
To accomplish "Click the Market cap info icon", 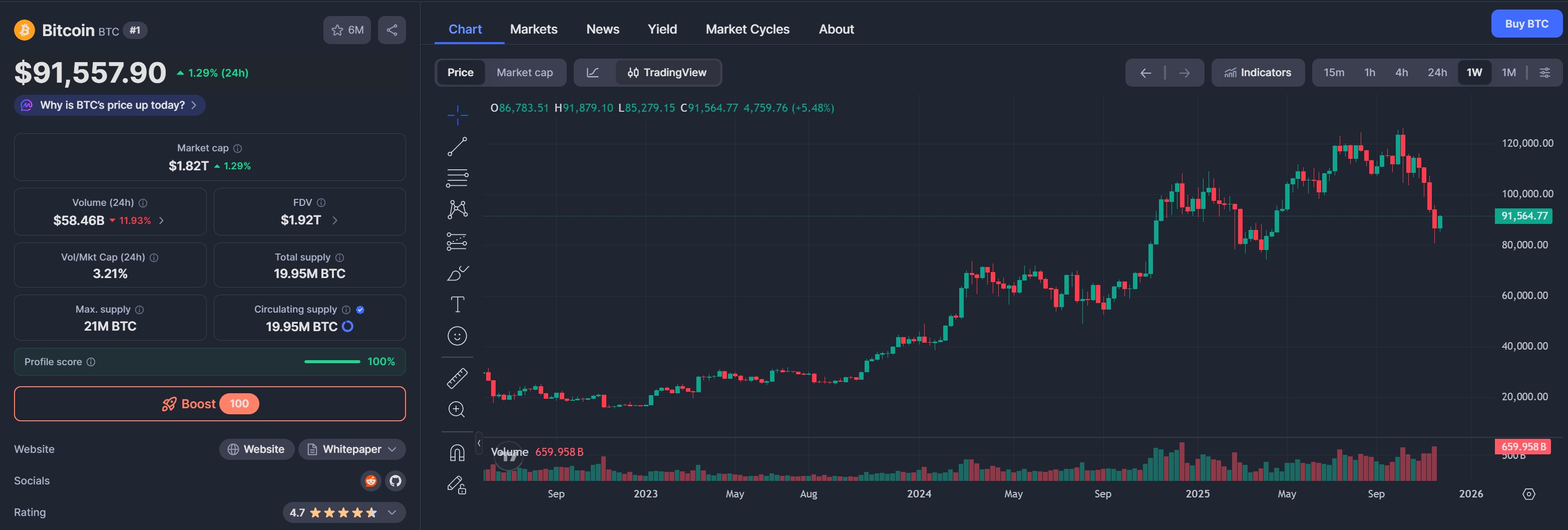I will (238, 148).
